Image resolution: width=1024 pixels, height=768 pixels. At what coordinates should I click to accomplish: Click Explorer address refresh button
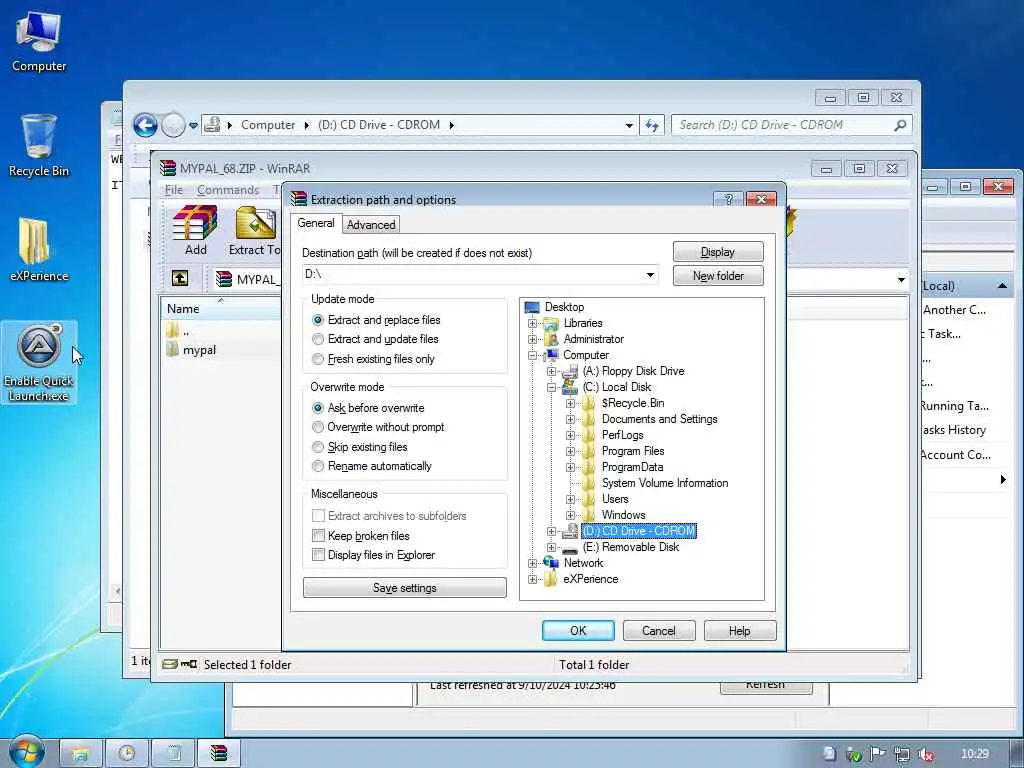point(652,125)
